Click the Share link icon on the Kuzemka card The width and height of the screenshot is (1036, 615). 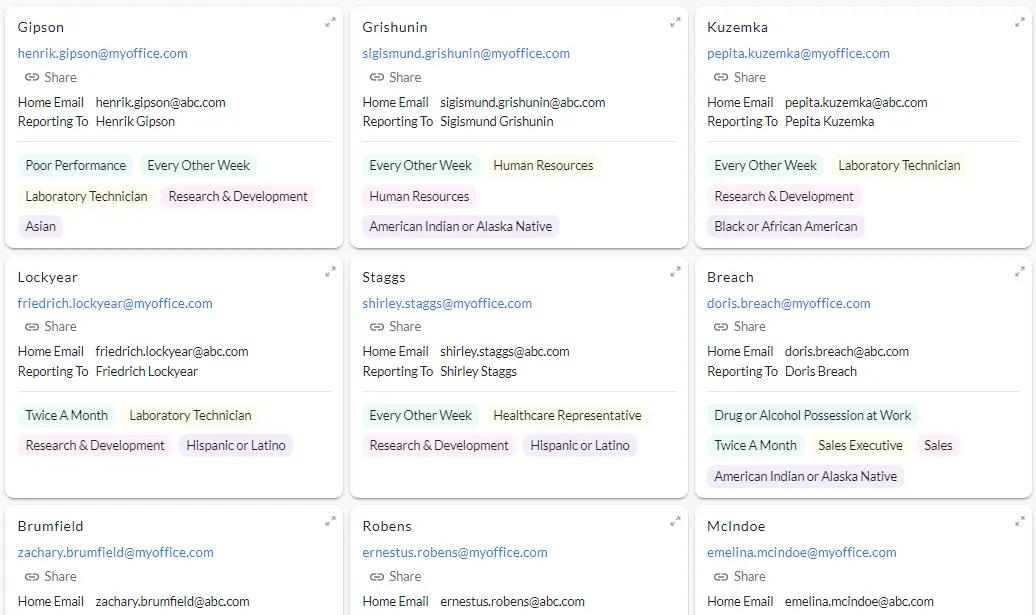coord(721,77)
